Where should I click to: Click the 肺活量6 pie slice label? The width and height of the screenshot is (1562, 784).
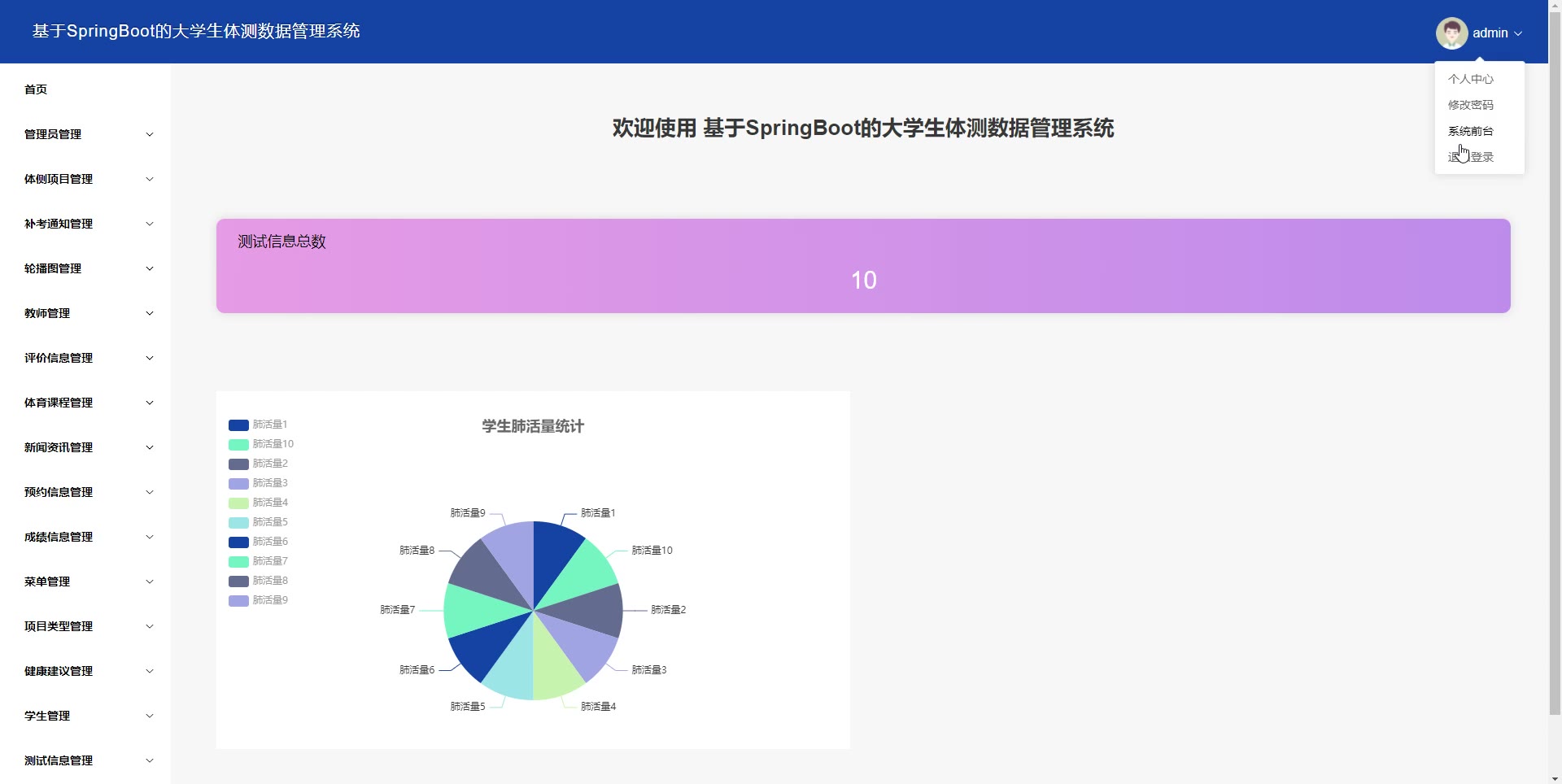(x=417, y=670)
